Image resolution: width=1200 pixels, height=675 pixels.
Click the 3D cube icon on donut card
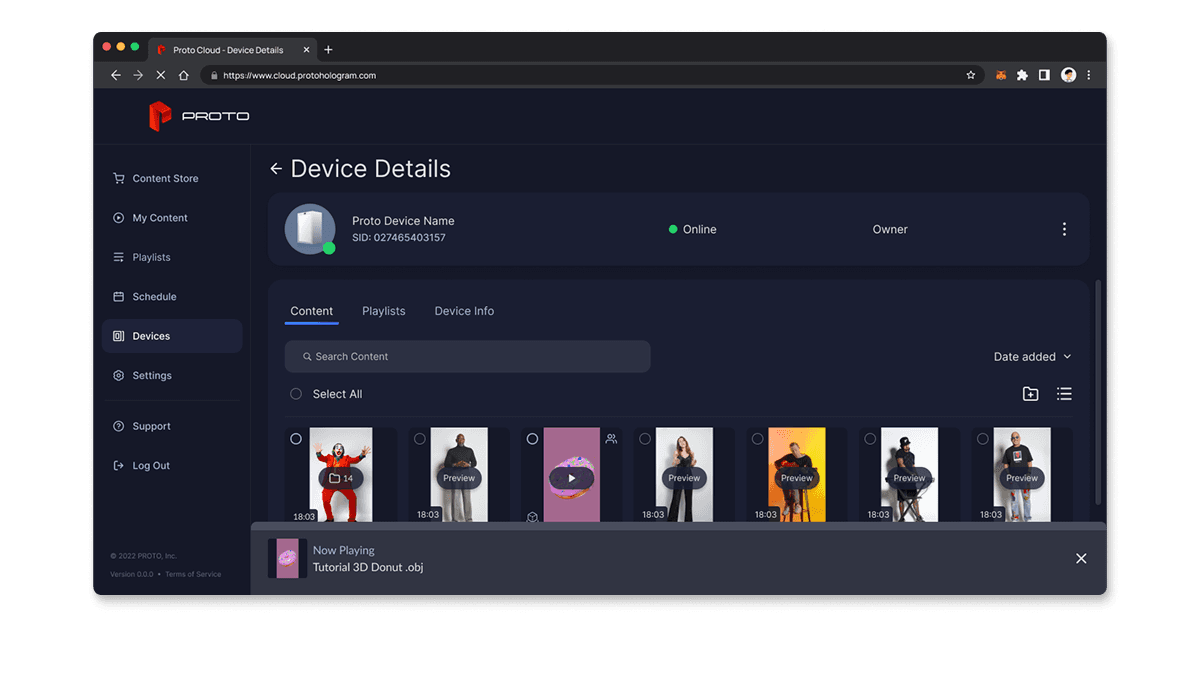(x=533, y=517)
